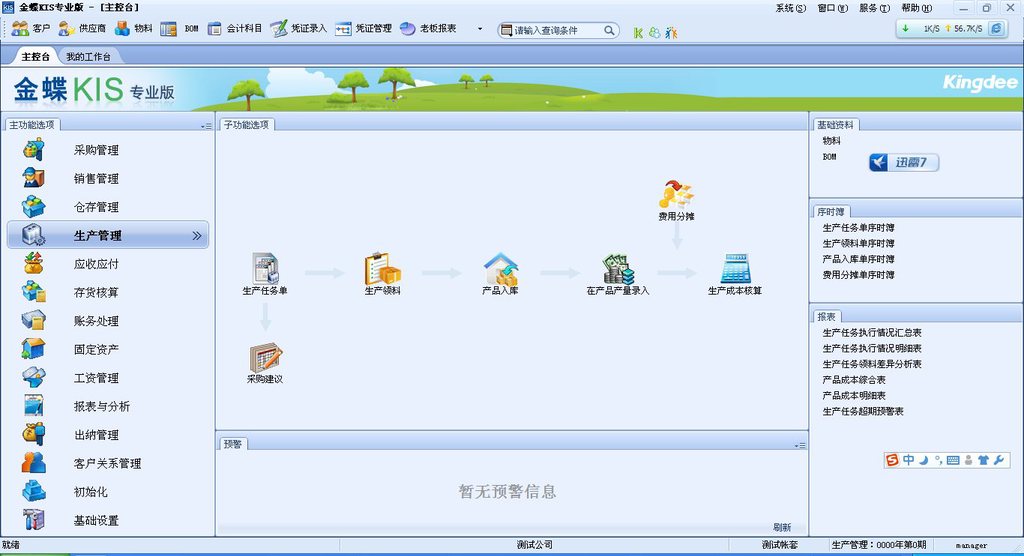Open the 生产任务执行情况汇总表 report link
The height and width of the screenshot is (556, 1024).
click(872, 333)
